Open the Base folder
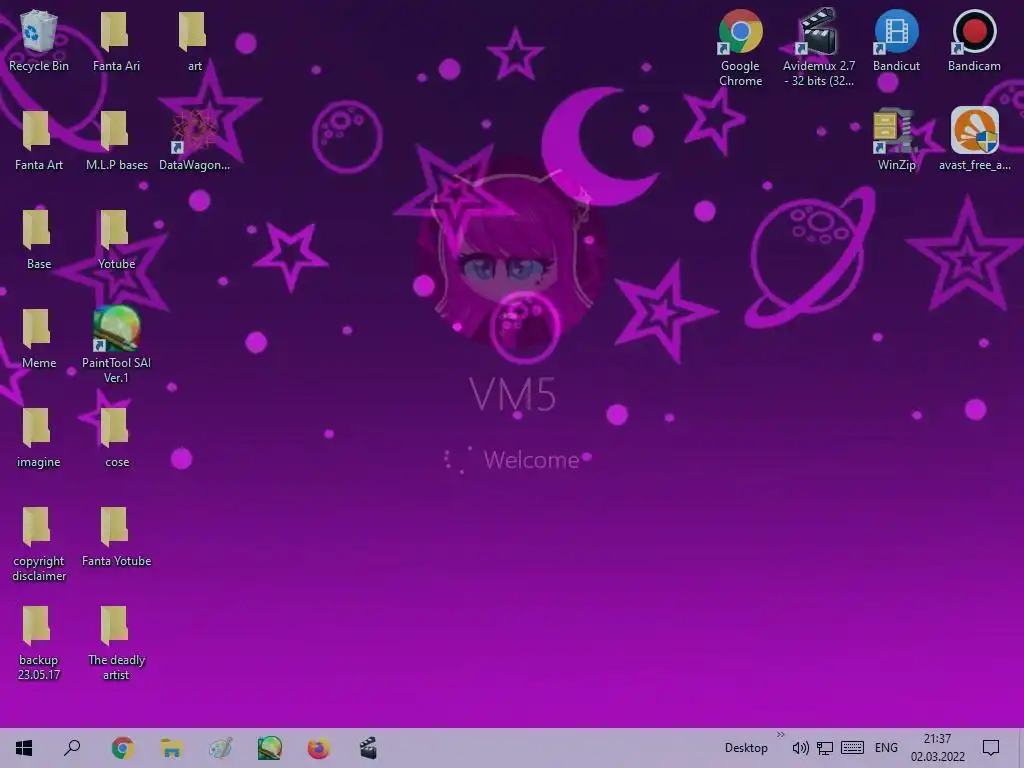The width and height of the screenshot is (1024, 768). click(39, 239)
